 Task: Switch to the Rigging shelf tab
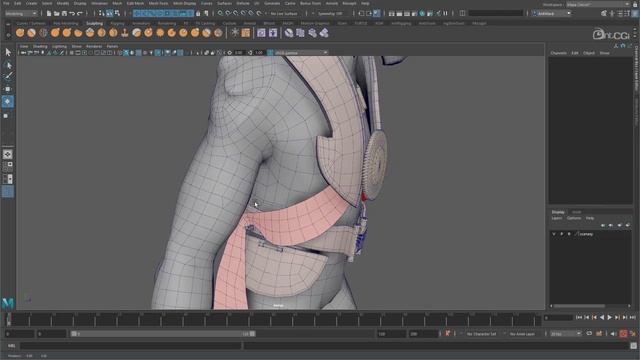(x=117, y=23)
